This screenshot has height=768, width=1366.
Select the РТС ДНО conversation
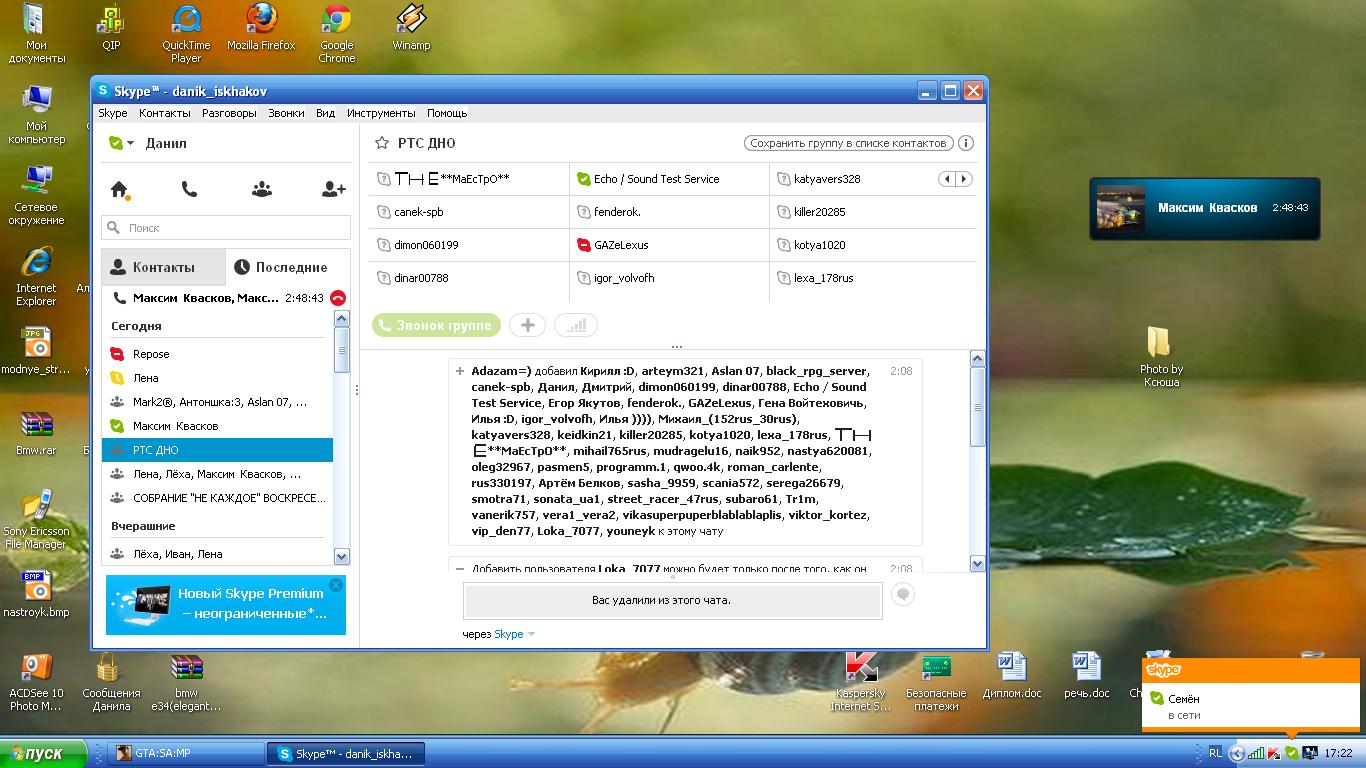click(x=217, y=450)
